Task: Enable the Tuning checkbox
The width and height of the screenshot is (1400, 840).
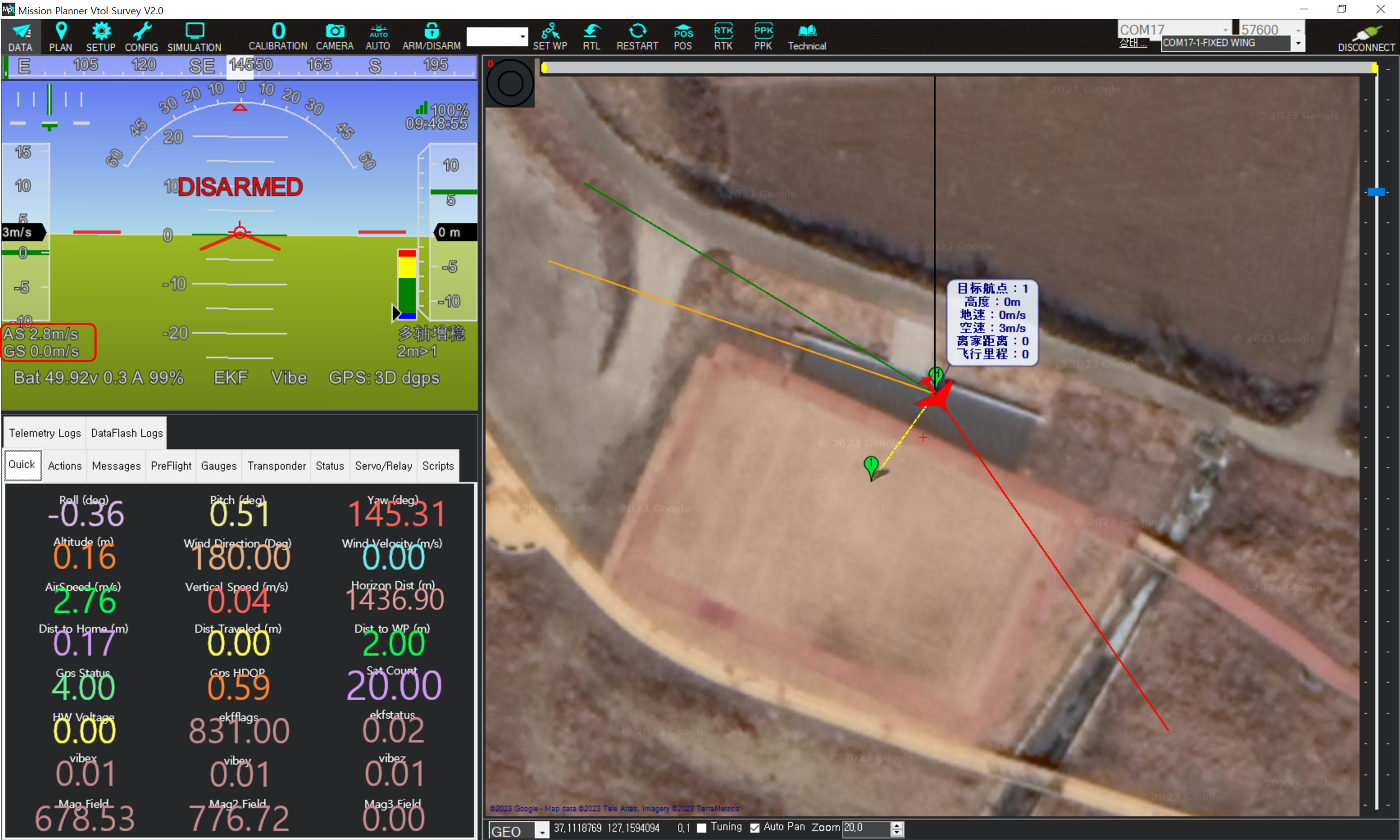Action: (702, 827)
